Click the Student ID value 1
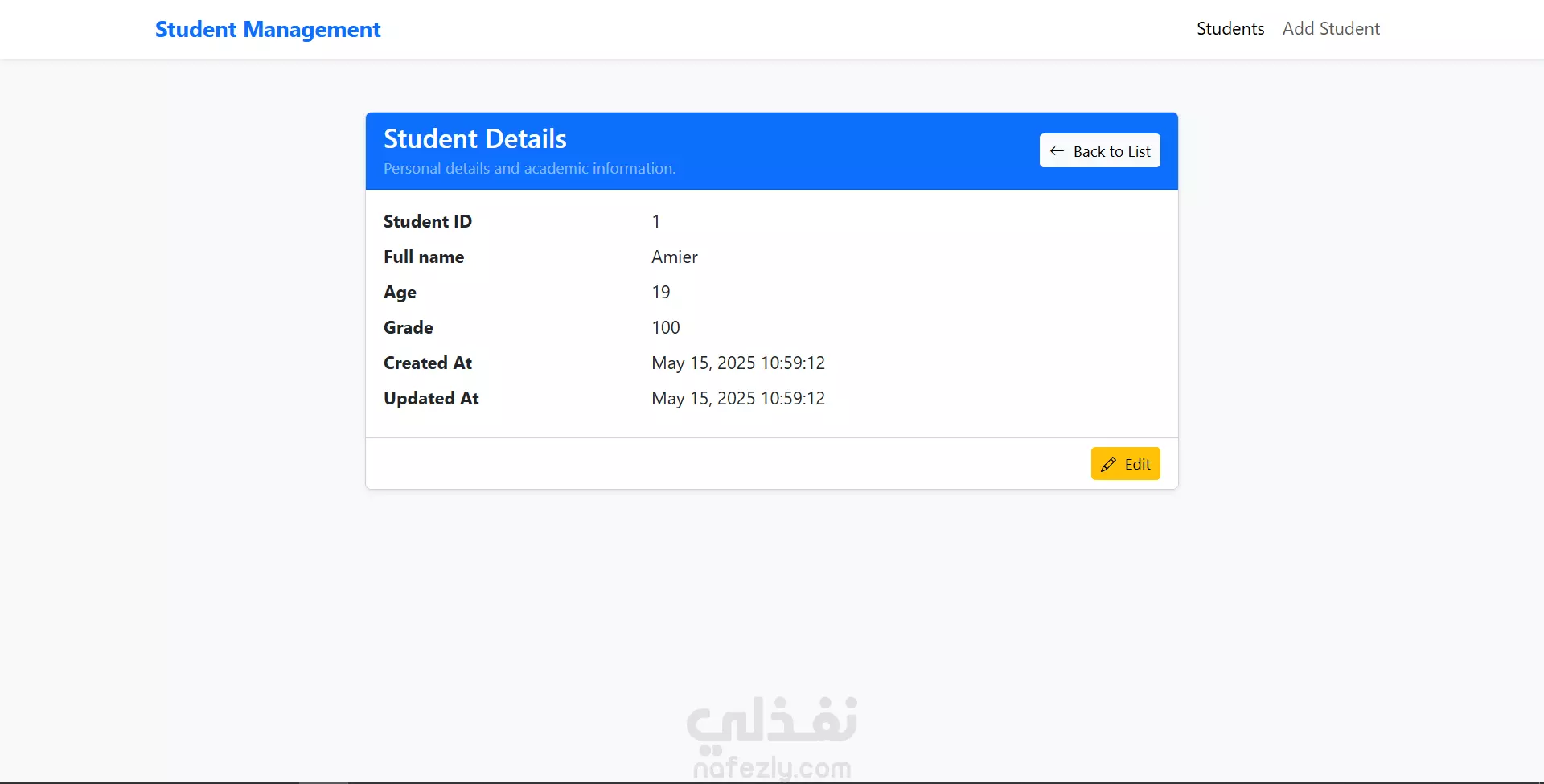 click(x=656, y=221)
